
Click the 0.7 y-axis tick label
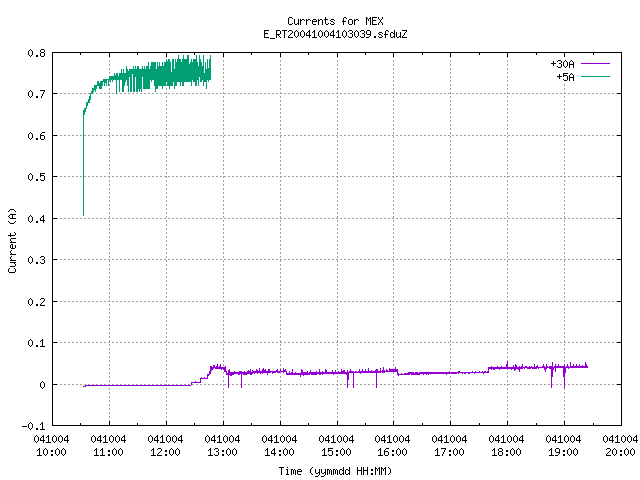pos(36,94)
